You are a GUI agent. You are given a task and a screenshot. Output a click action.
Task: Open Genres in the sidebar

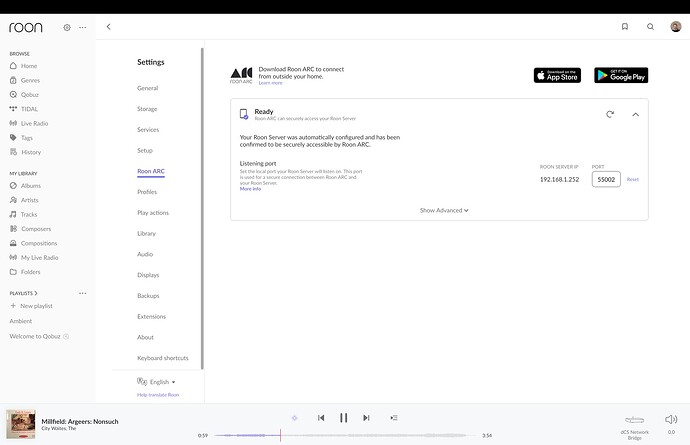click(25, 80)
